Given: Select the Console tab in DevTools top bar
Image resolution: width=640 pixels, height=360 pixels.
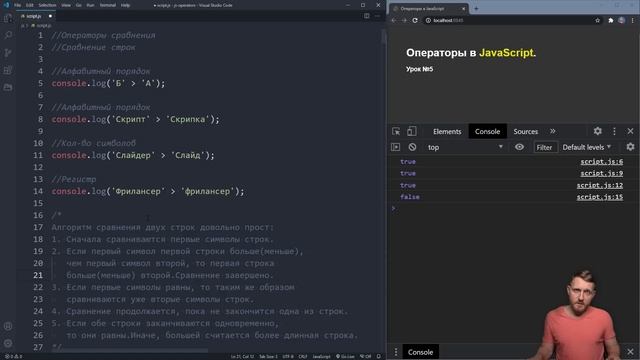Looking at the screenshot, I should [x=487, y=131].
